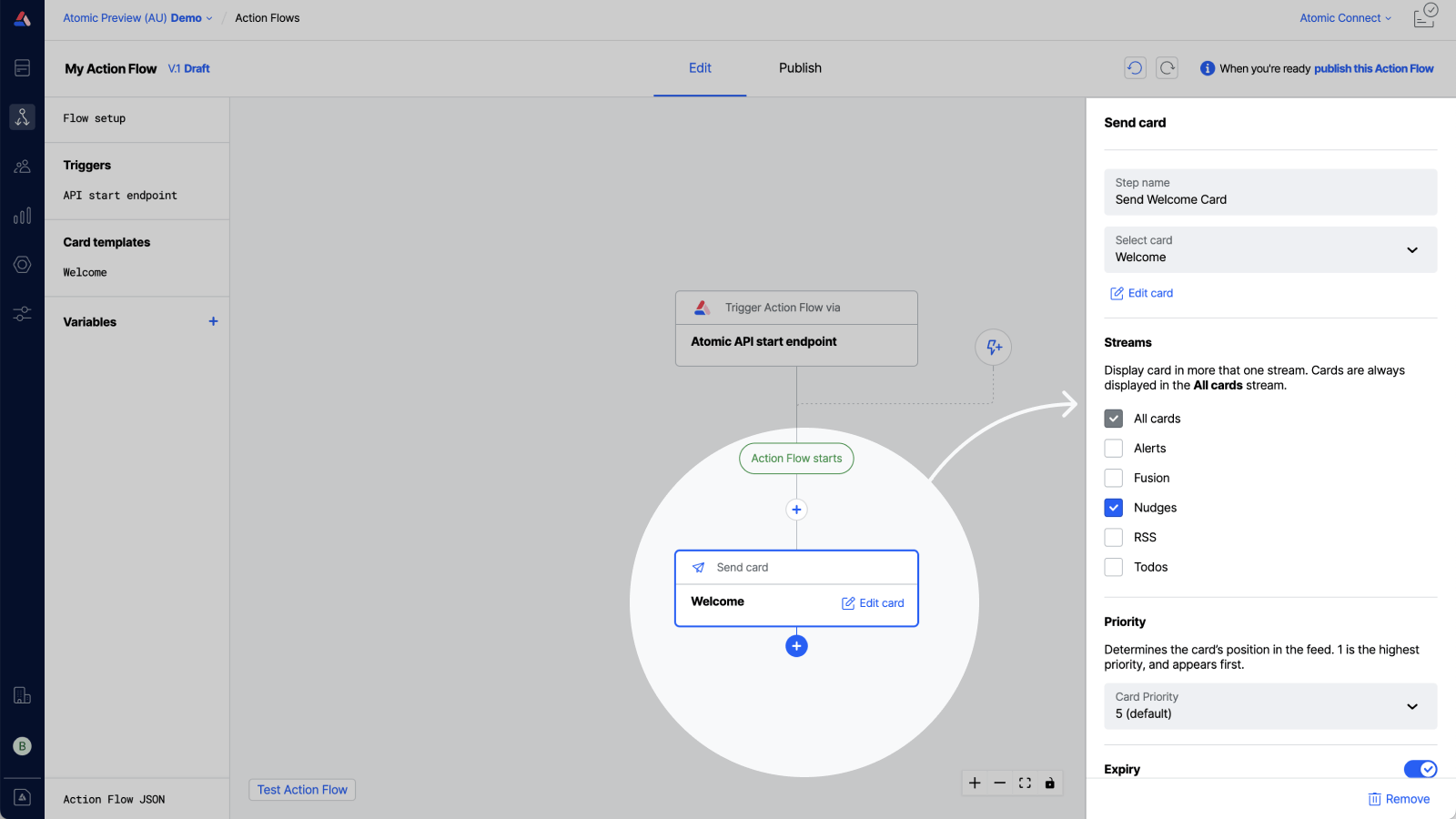This screenshot has width=1456, height=819.
Task: Switch to the Publish tab
Action: (800, 68)
